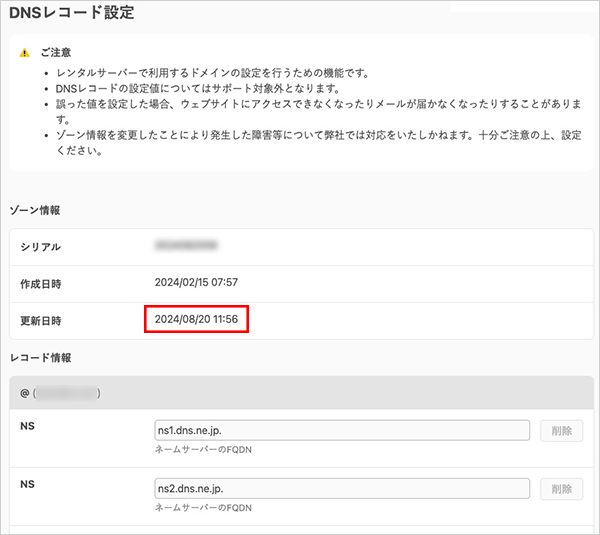
Task: Click the 作成日時 value 2024/02/15 07:57
Action: click(x=195, y=283)
